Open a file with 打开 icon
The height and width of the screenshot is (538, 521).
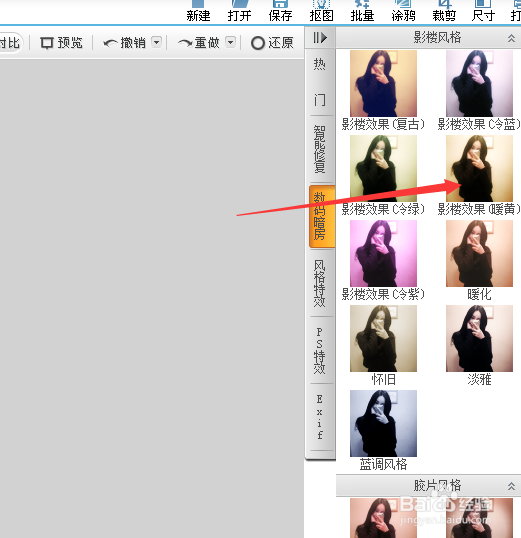(x=239, y=11)
